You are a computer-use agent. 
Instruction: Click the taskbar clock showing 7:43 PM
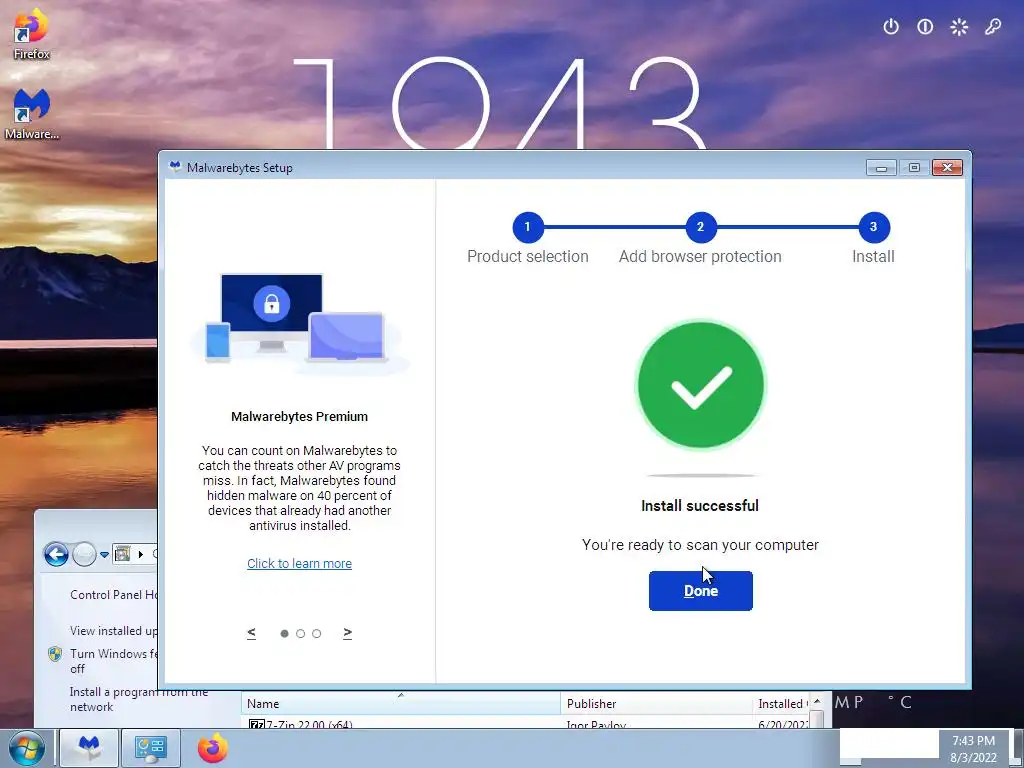coord(973,748)
